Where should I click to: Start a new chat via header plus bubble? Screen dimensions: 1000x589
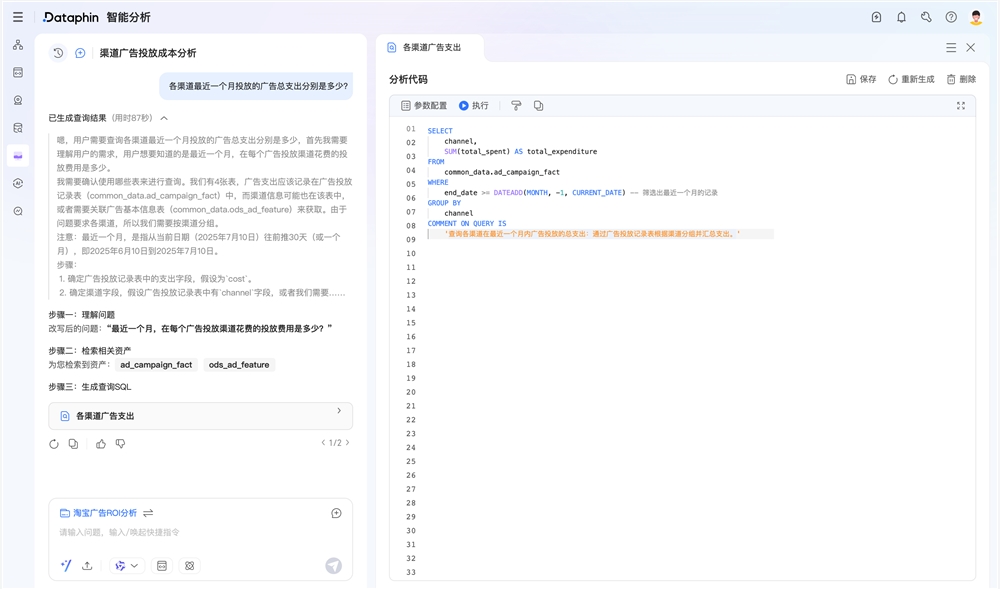click(x=80, y=53)
